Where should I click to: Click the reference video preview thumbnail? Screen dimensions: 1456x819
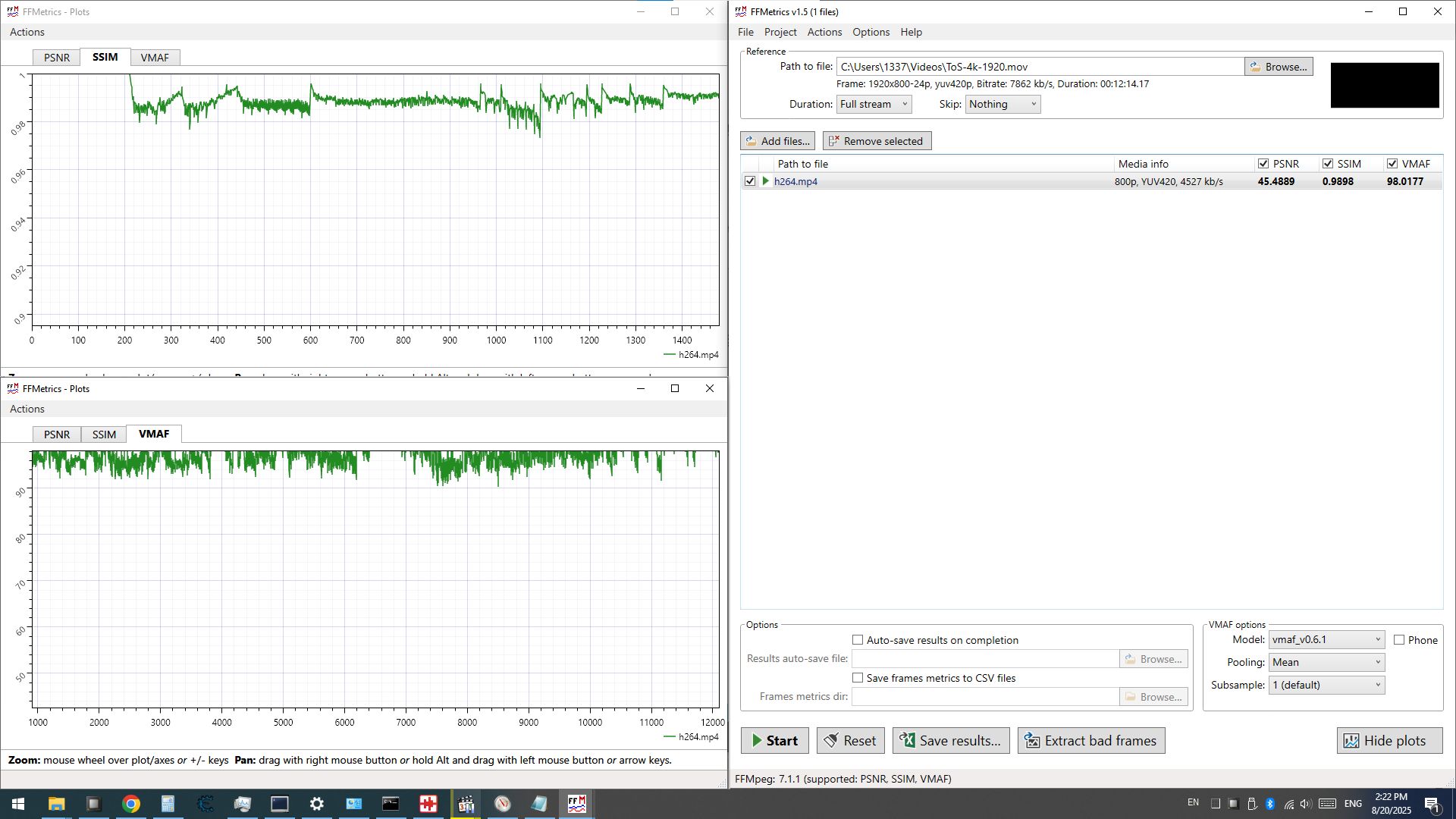[x=1385, y=85]
